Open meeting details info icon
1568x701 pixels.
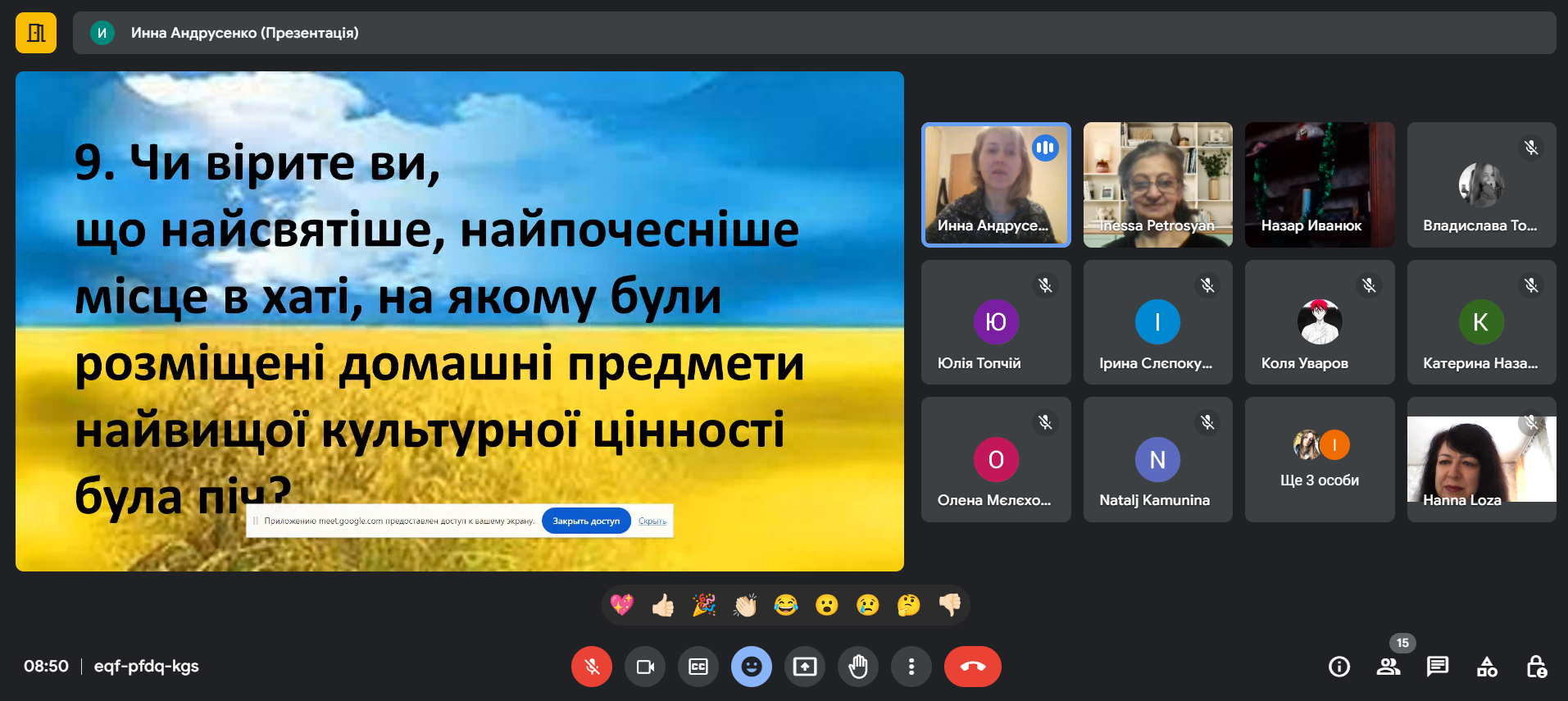click(1338, 667)
